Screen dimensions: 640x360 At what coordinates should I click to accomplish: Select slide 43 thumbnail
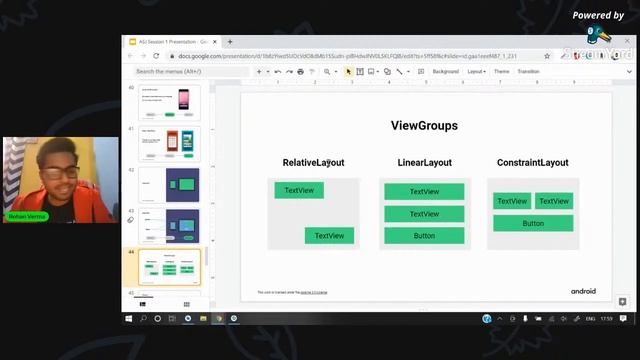pos(169,226)
